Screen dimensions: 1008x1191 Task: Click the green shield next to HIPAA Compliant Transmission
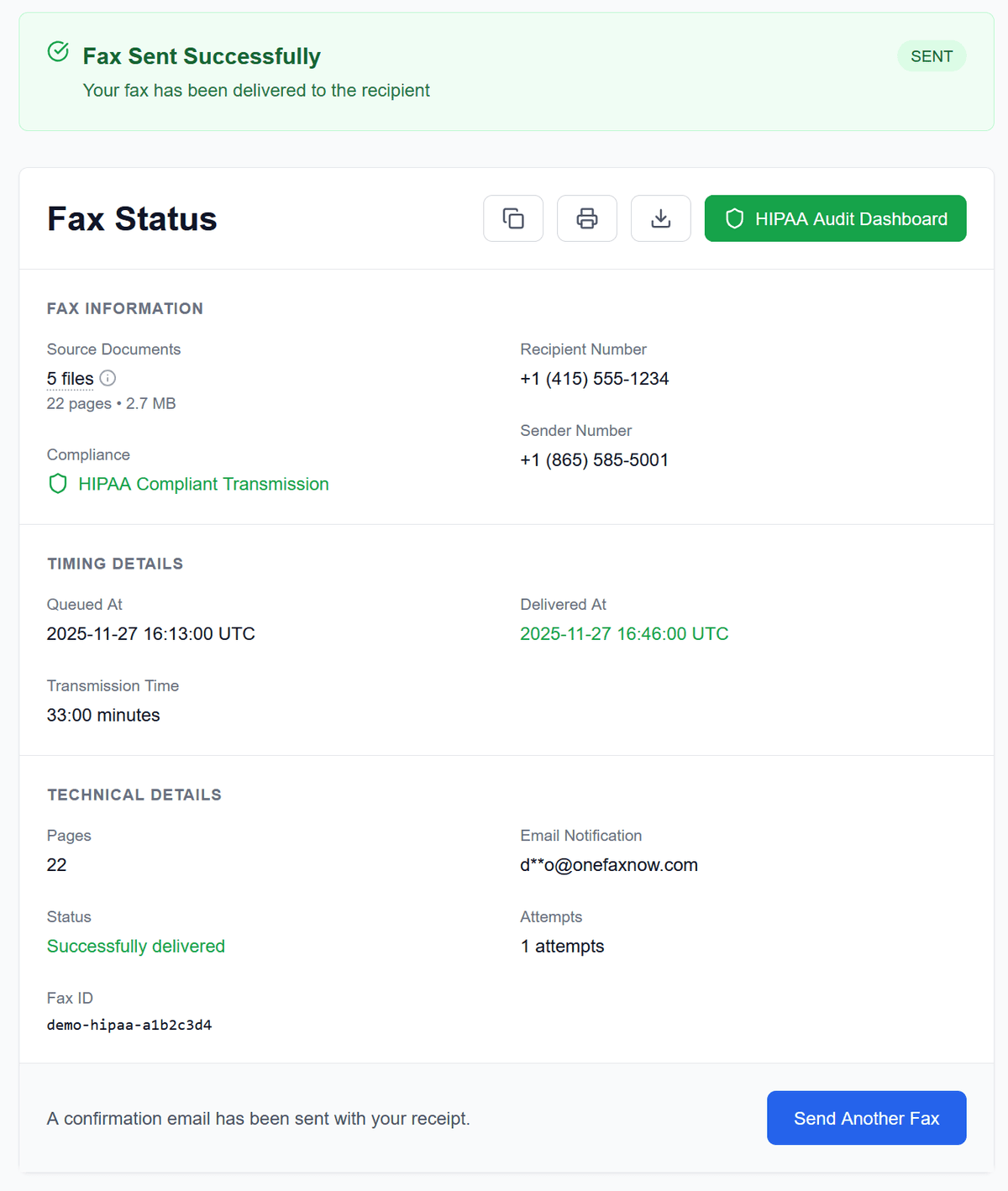pos(56,484)
